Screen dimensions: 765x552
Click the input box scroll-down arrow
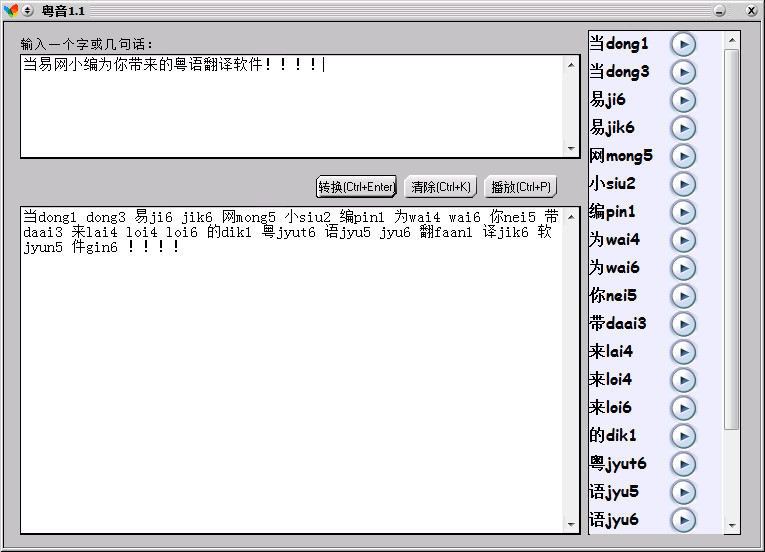572,149
